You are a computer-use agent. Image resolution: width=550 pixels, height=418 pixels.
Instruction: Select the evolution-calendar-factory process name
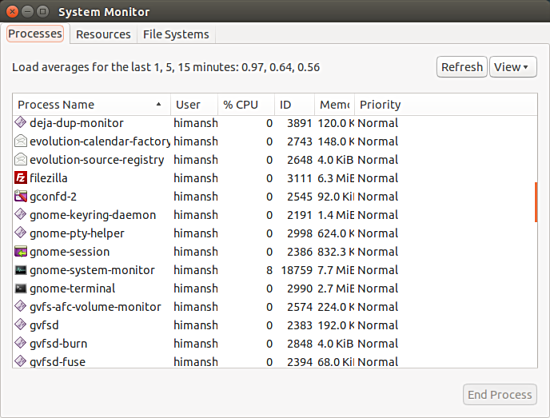tap(100, 141)
